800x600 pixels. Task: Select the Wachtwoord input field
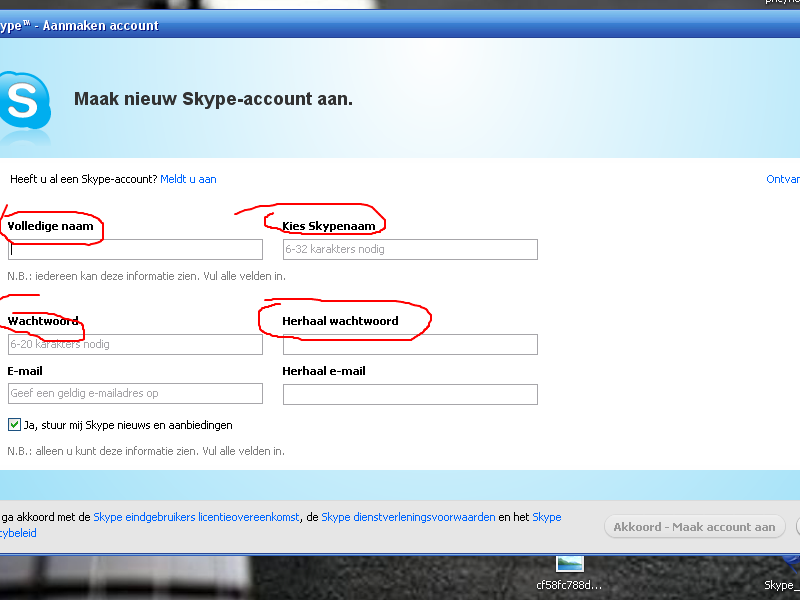pos(135,344)
